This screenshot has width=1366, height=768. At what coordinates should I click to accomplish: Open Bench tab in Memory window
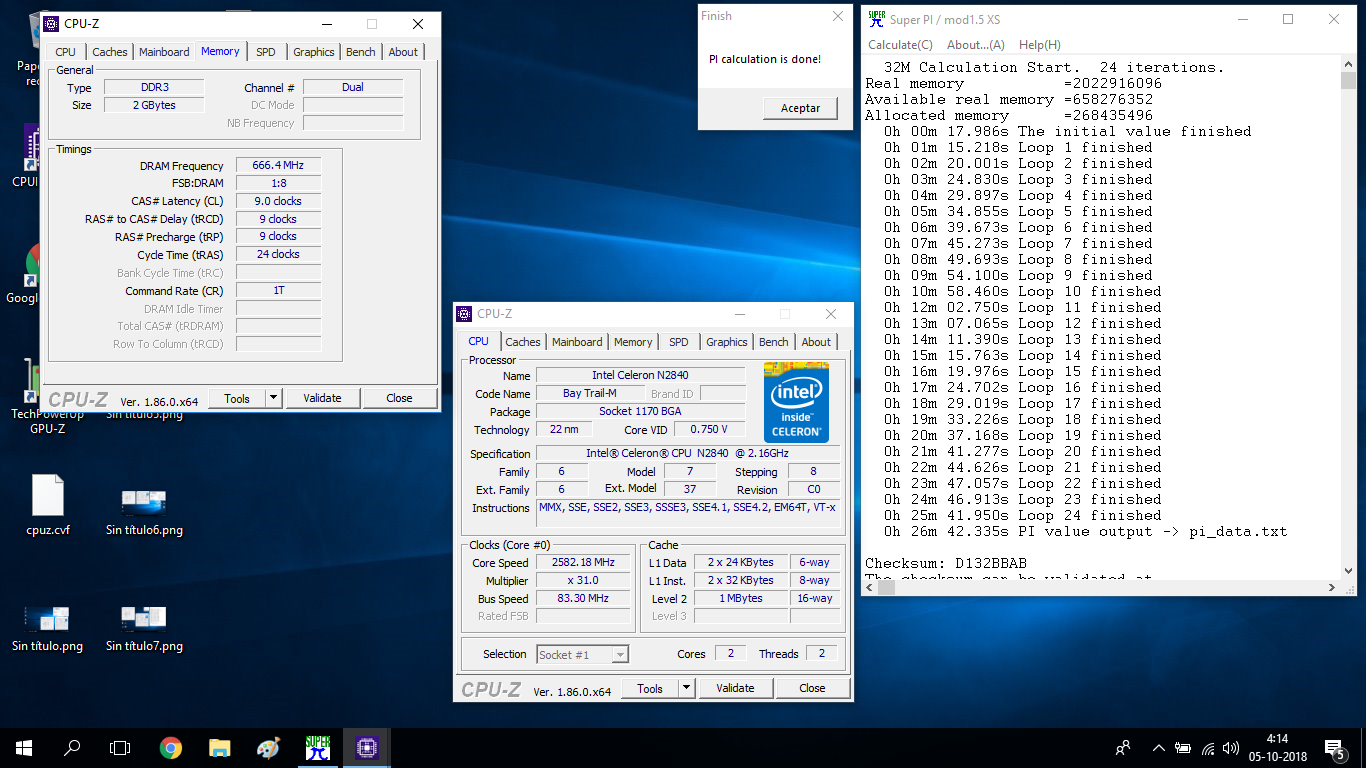(361, 52)
